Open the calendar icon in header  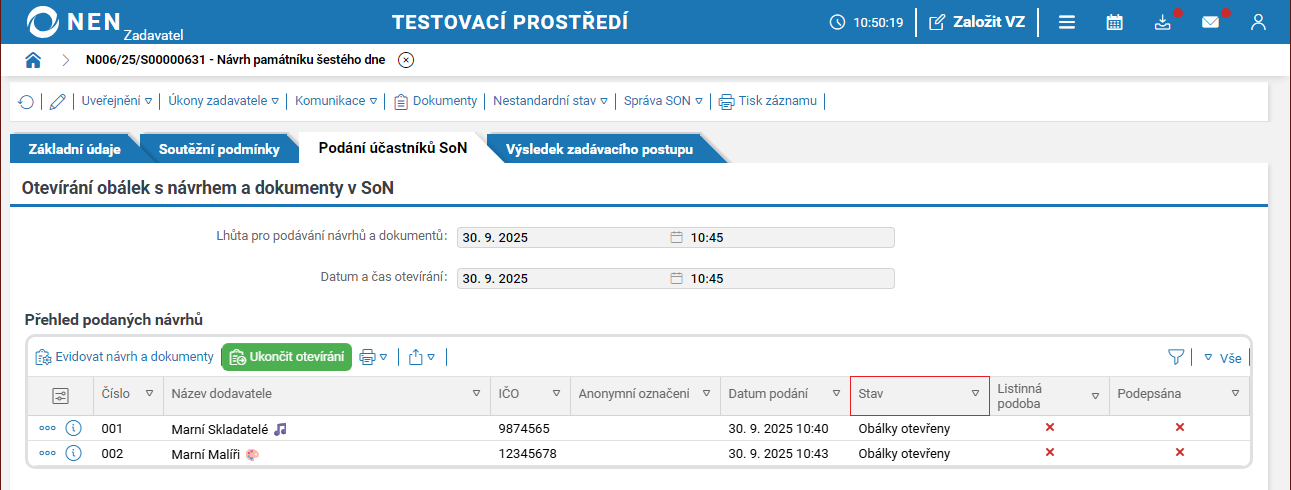(1114, 22)
